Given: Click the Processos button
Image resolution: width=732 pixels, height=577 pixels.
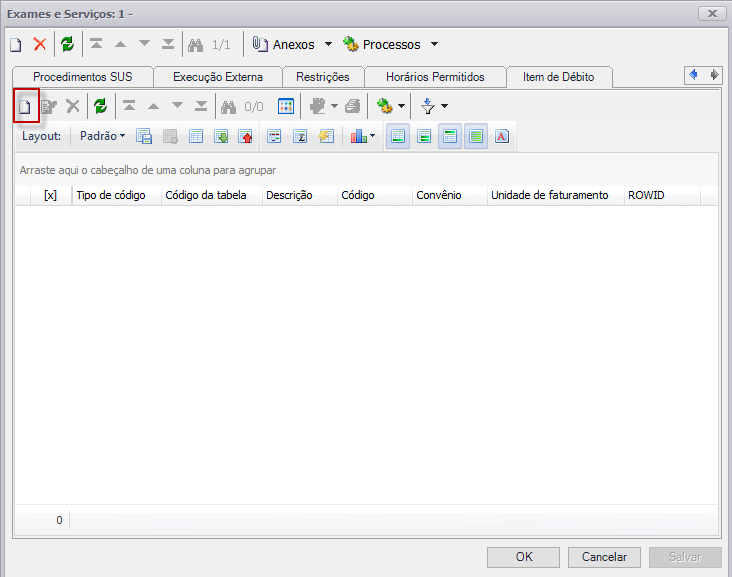Looking at the screenshot, I should pyautogui.click(x=382, y=45).
